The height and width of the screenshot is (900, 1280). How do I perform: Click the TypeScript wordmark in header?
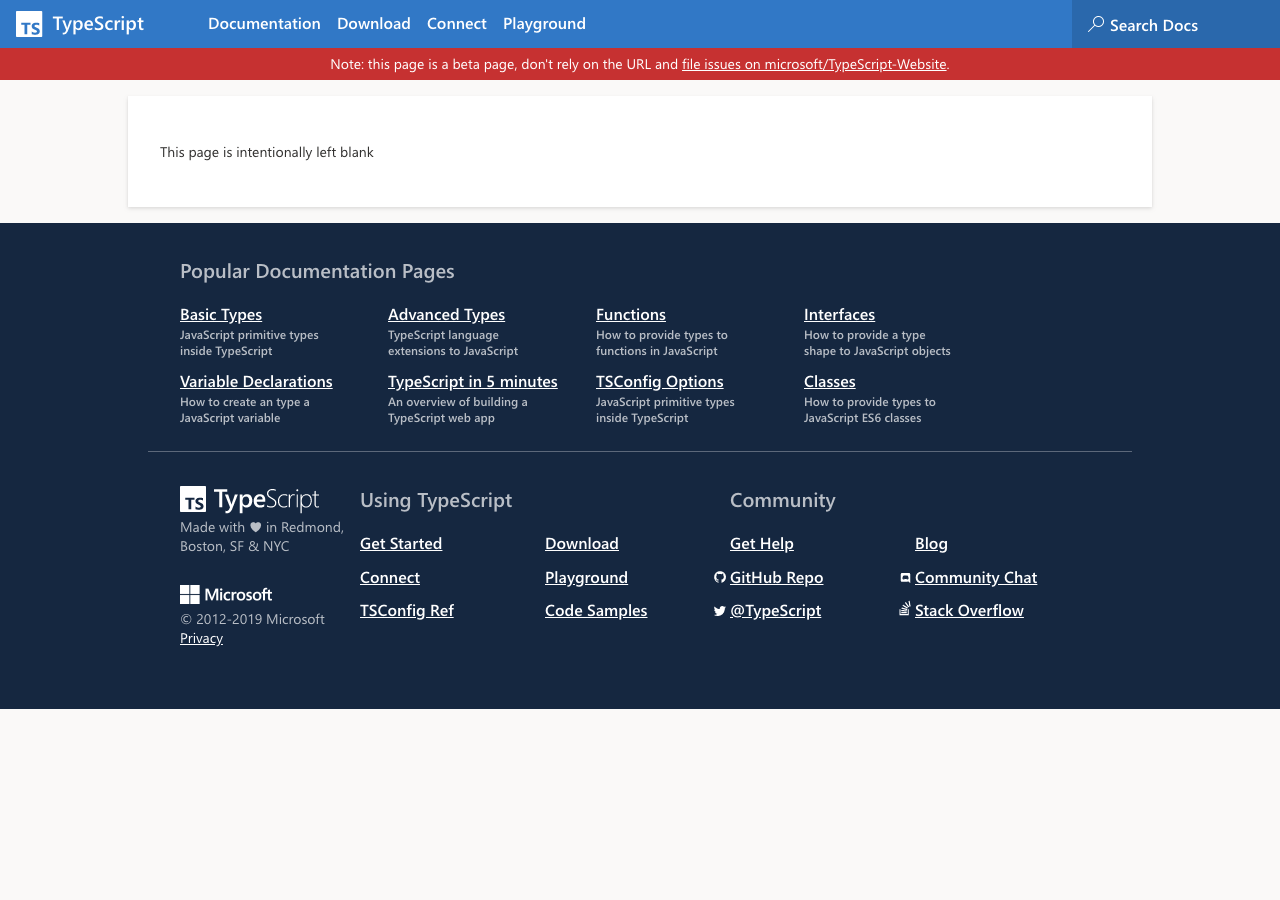[98, 23]
